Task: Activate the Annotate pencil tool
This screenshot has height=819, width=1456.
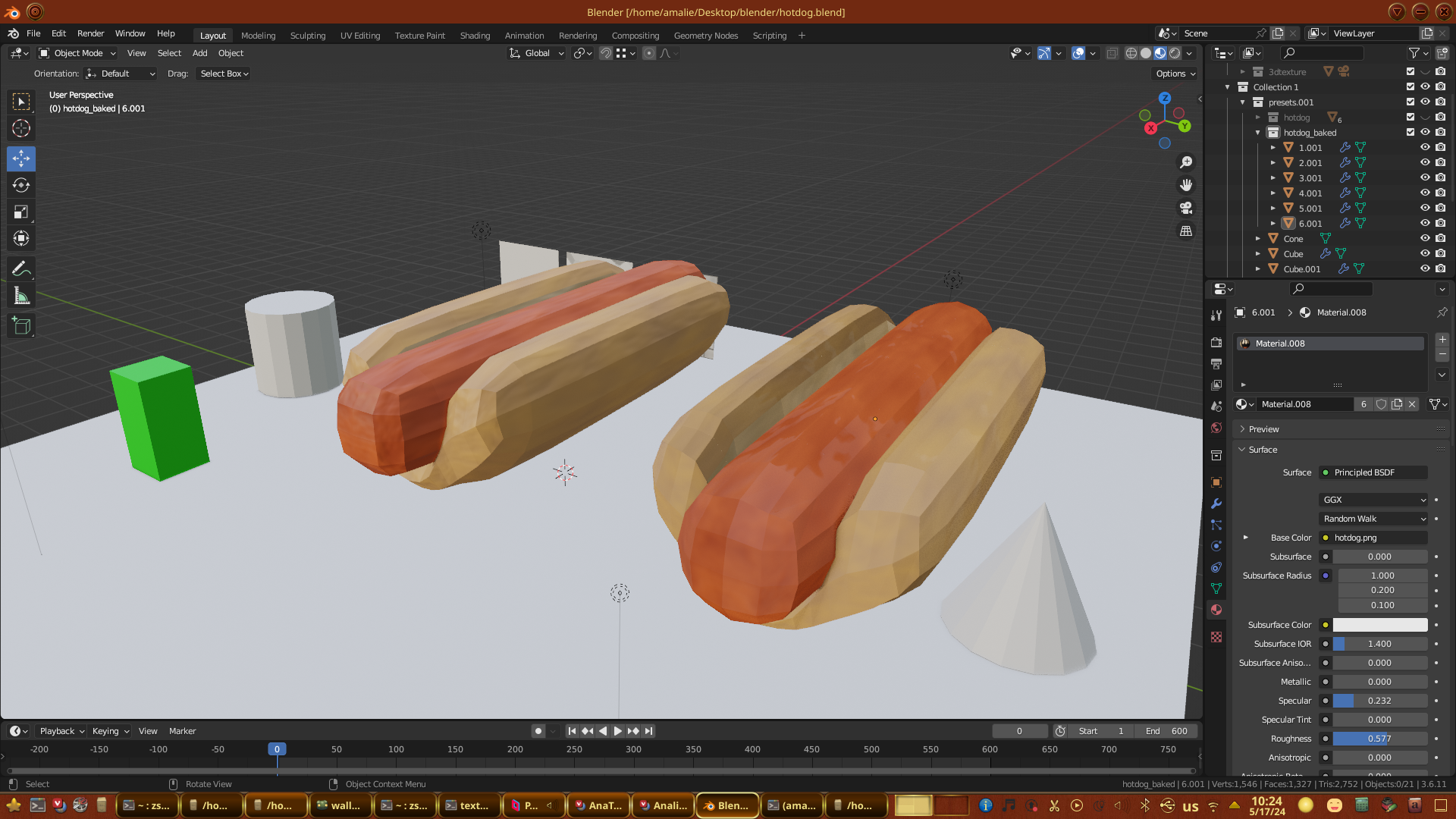Action: click(21, 269)
